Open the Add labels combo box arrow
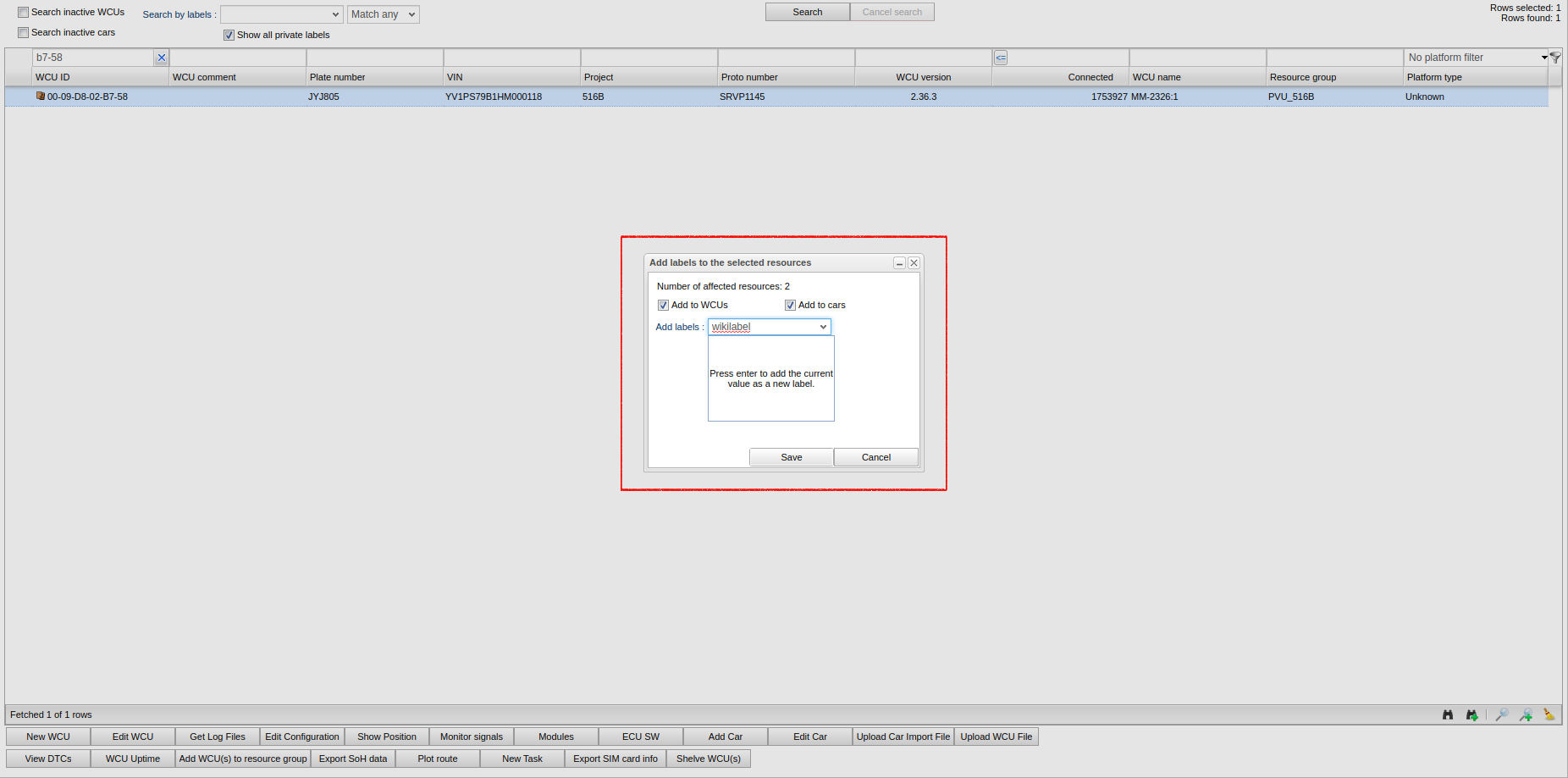The width and height of the screenshot is (1568, 778). point(823,328)
